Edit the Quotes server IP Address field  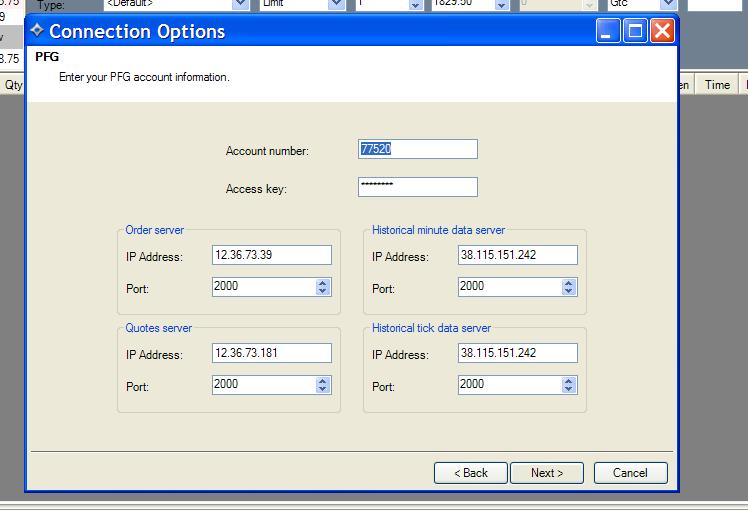271,353
